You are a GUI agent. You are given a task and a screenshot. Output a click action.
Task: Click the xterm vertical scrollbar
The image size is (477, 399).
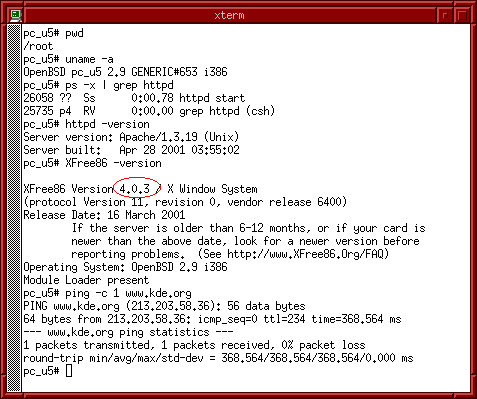(x=14, y=207)
